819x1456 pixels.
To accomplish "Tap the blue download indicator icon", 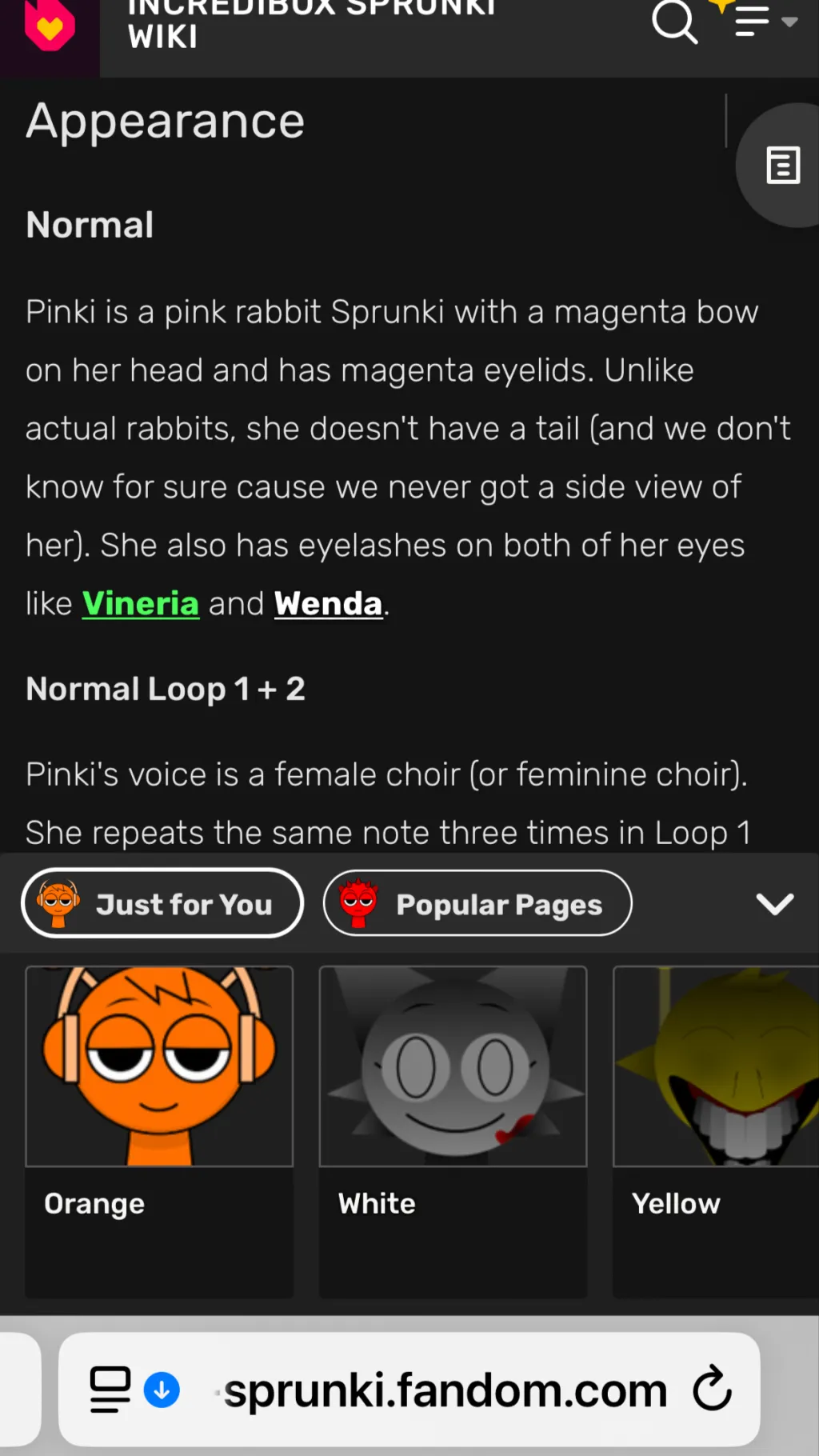I will [162, 1390].
